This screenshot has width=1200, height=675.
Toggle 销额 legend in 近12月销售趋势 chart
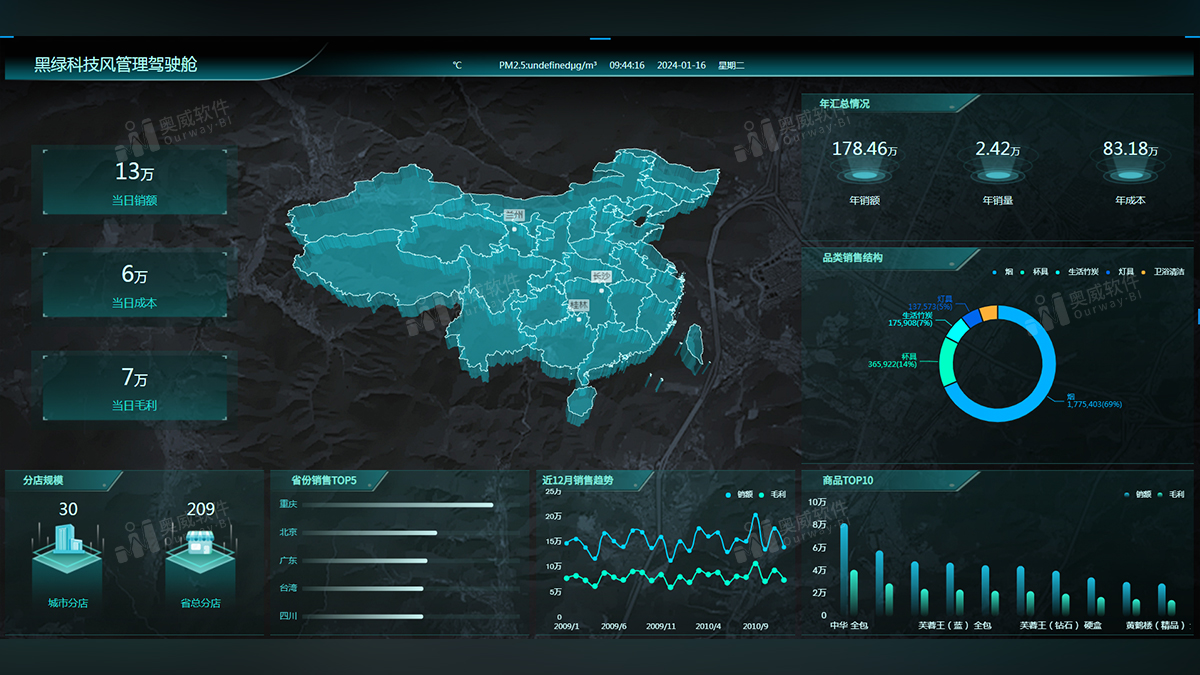point(739,495)
